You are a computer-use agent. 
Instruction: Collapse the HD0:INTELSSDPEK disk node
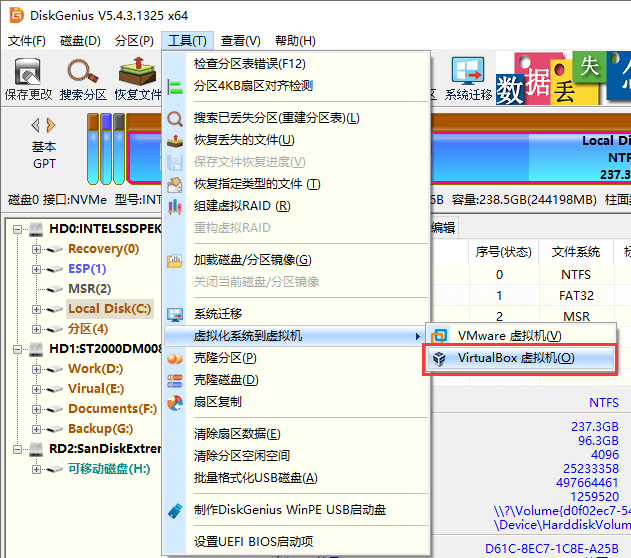(17, 229)
